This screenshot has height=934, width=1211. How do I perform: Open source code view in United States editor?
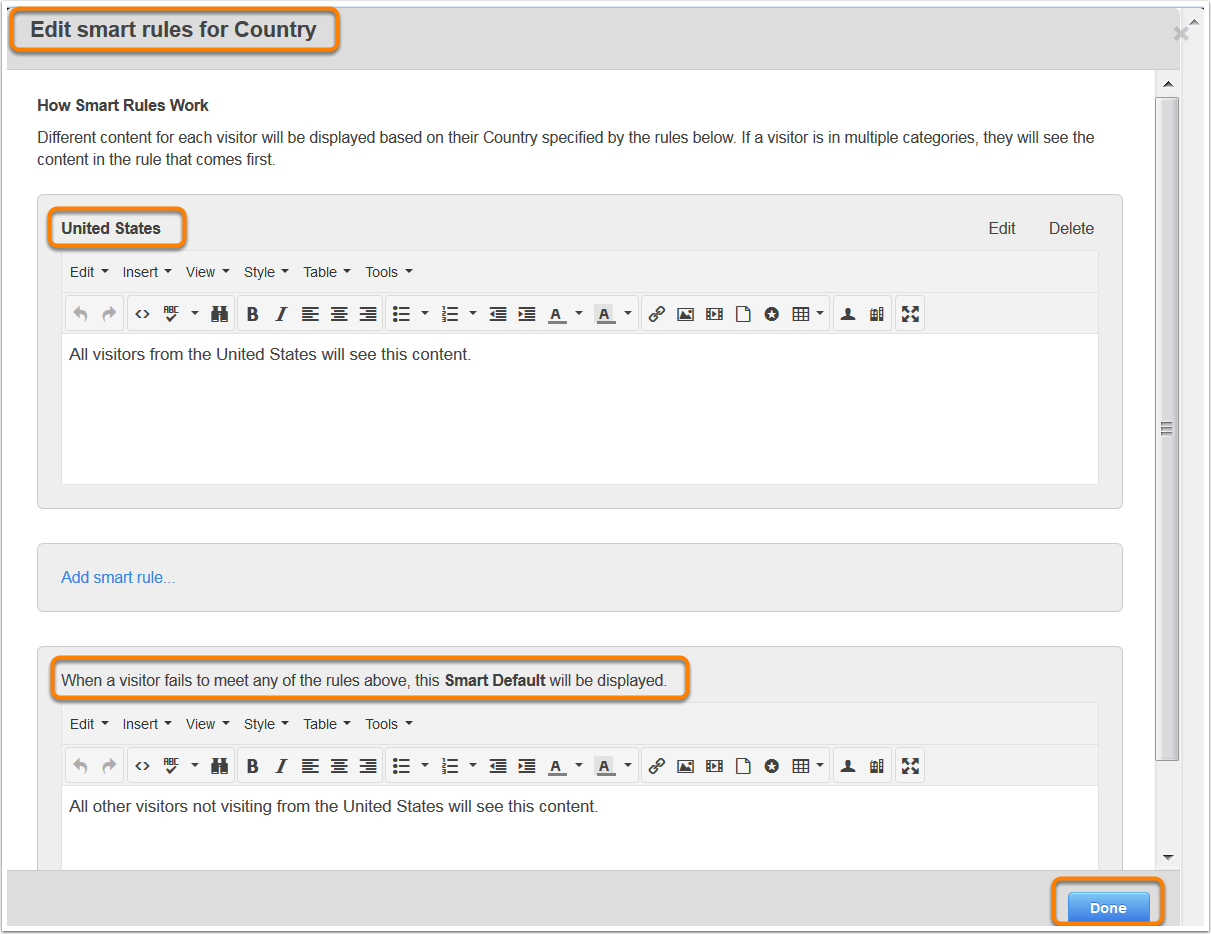click(x=142, y=314)
